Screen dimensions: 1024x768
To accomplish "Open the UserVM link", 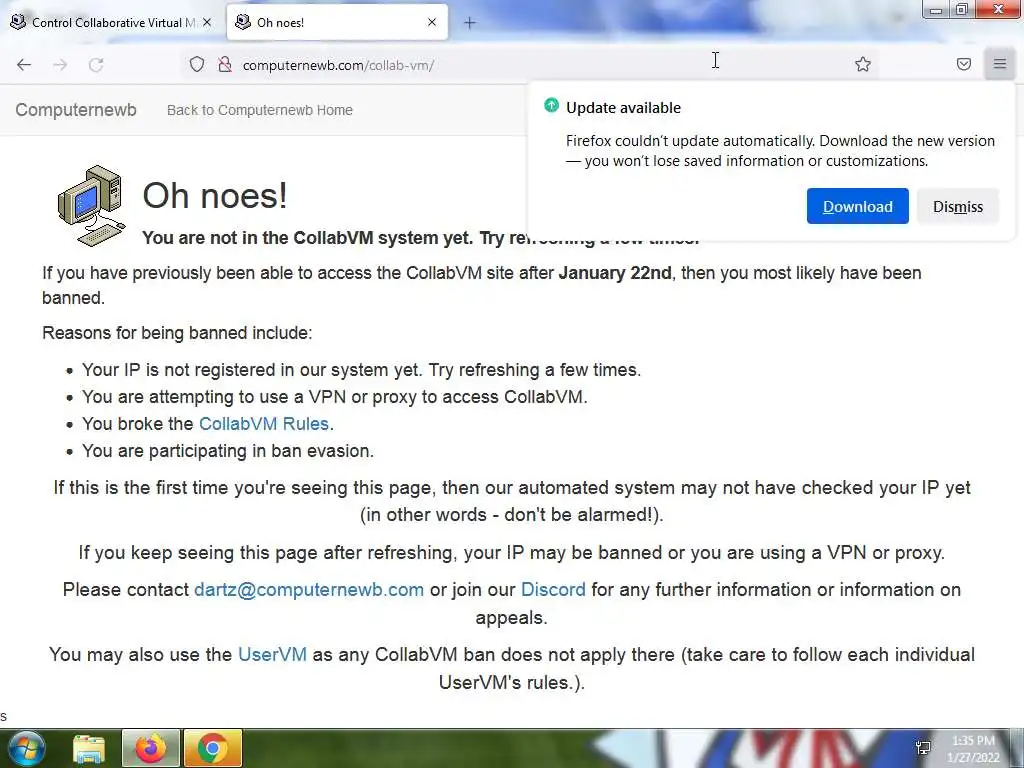I will coord(272,654).
